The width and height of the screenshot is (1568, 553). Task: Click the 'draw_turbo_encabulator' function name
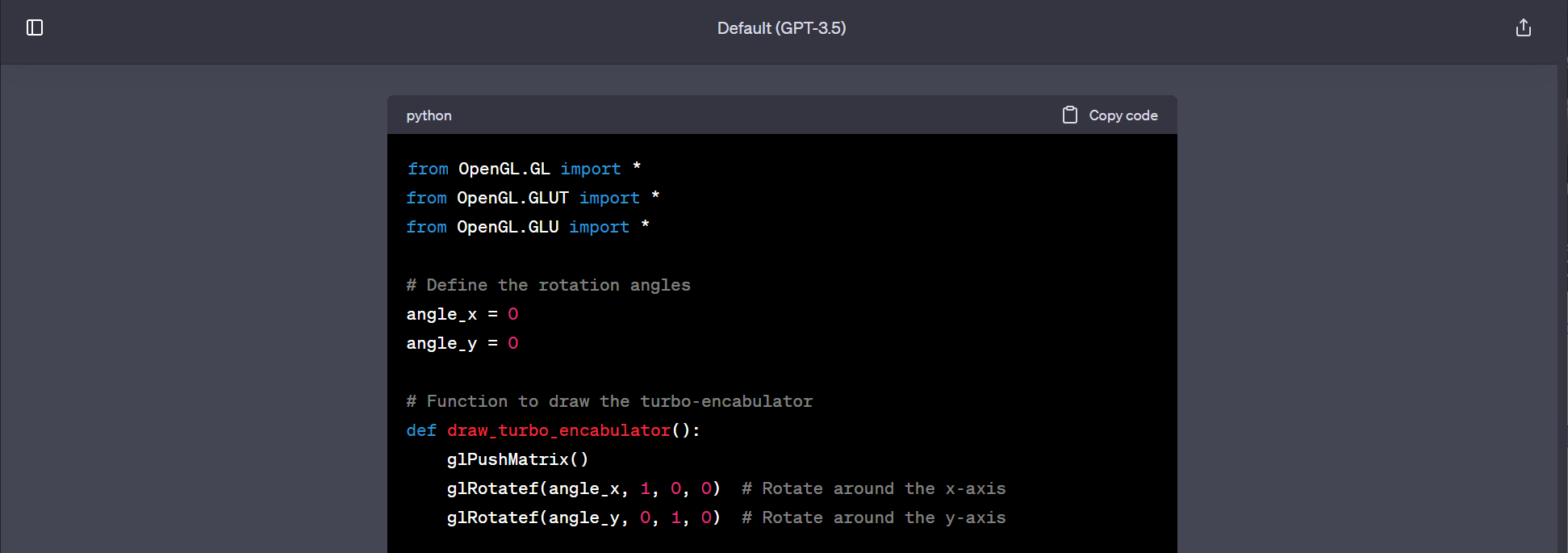coord(559,430)
